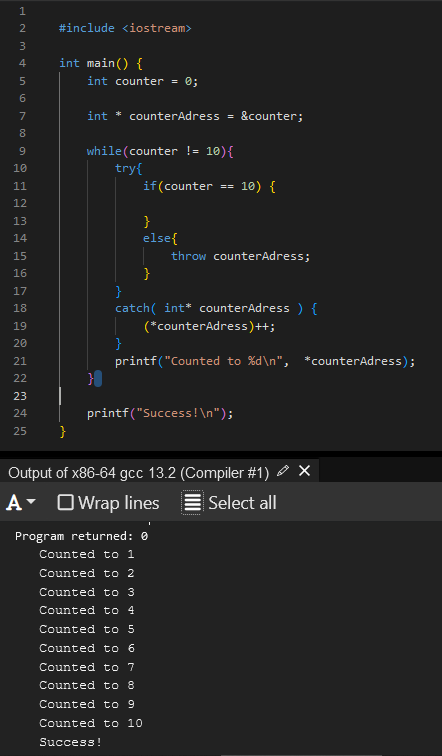This screenshot has height=756, width=442.
Task: Click the Select all lines icon
Action: point(192,503)
